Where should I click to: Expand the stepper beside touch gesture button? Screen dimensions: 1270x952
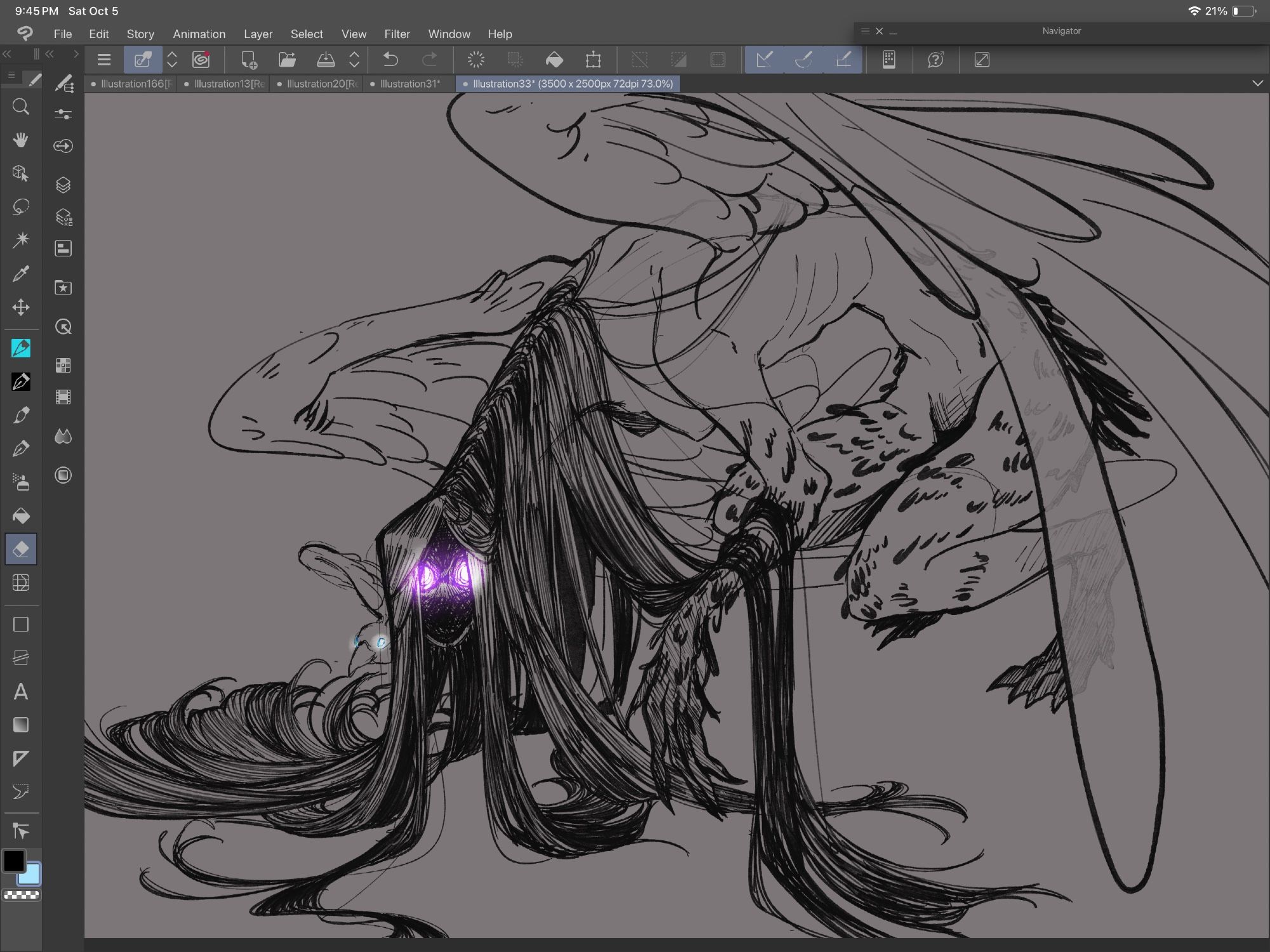pyautogui.click(x=172, y=60)
